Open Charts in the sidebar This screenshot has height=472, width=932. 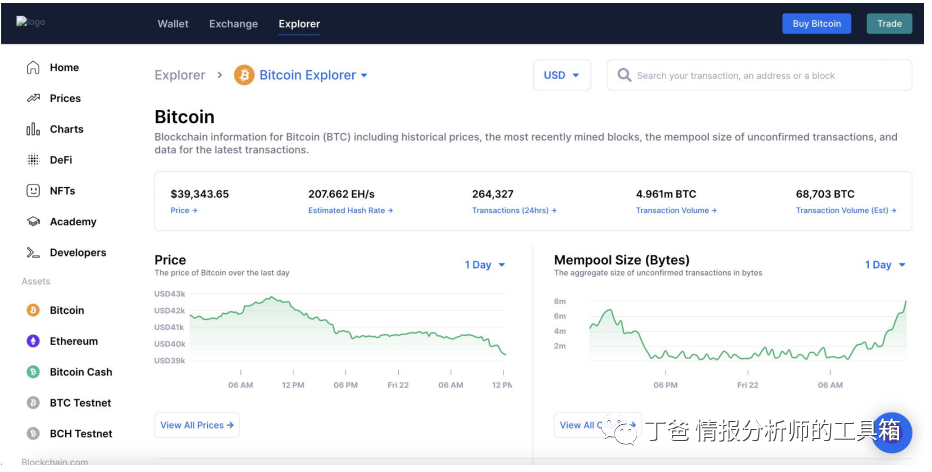coord(67,129)
